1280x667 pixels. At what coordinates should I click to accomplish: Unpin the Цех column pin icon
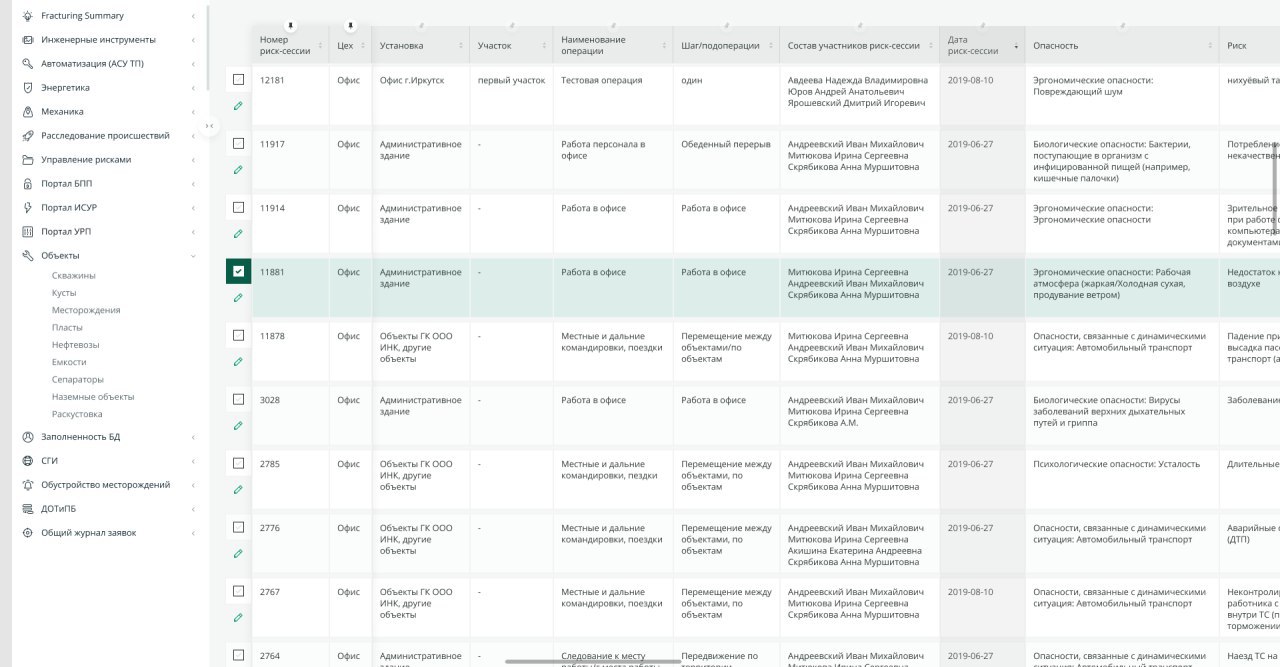click(350, 26)
